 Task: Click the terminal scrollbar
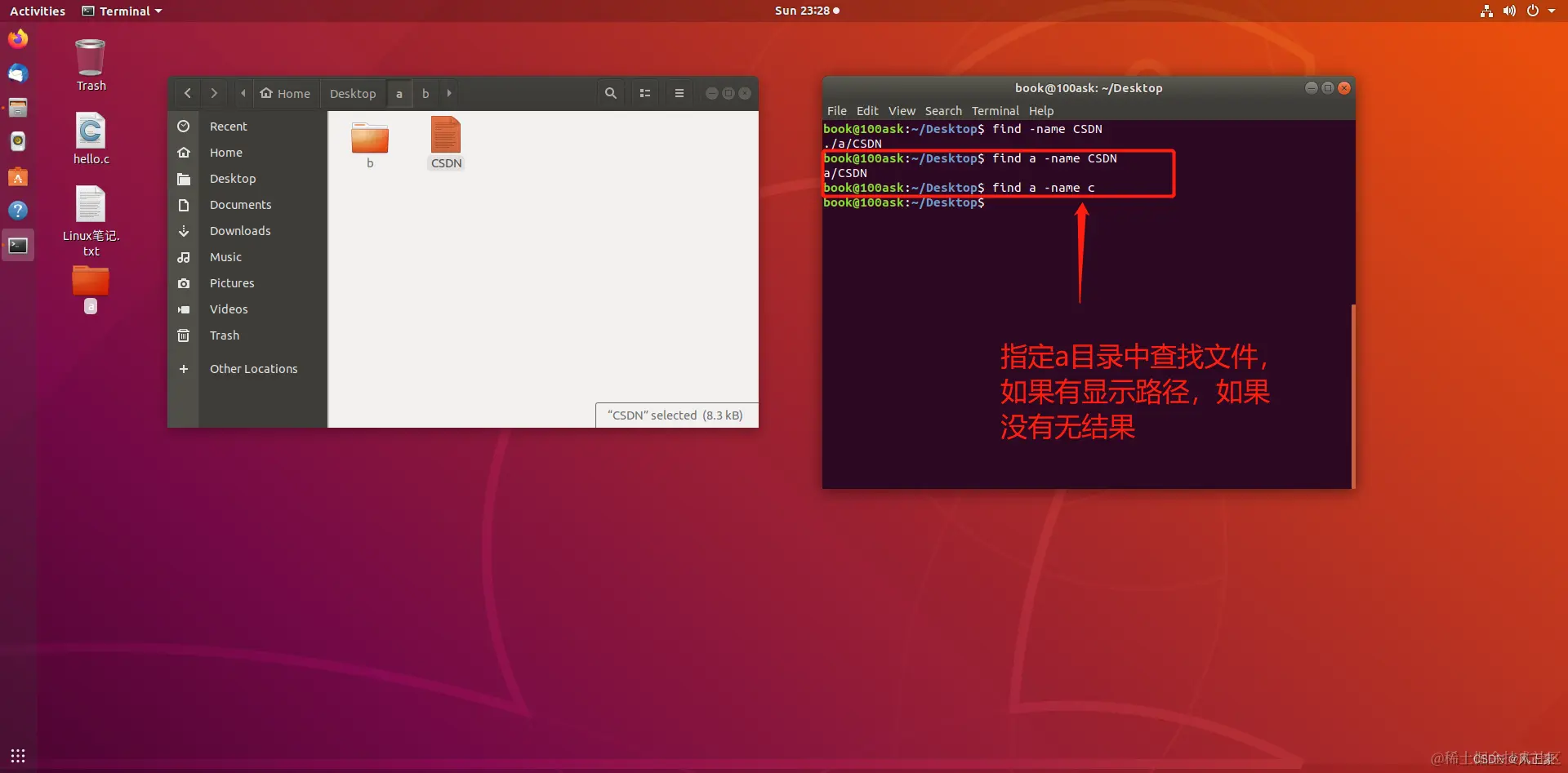click(1353, 396)
